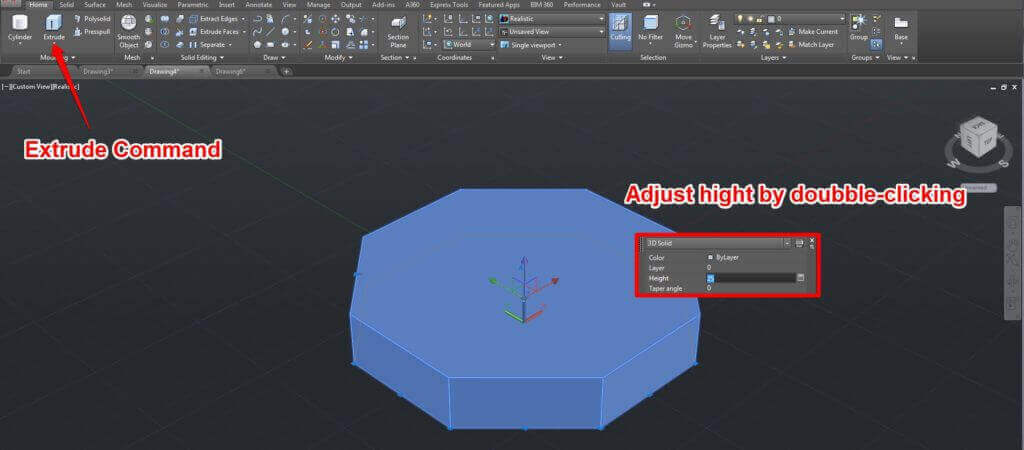Viewport: 1024px width, 450px height.
Task: Click the Home ribbon tab
Action: (39, 5)
